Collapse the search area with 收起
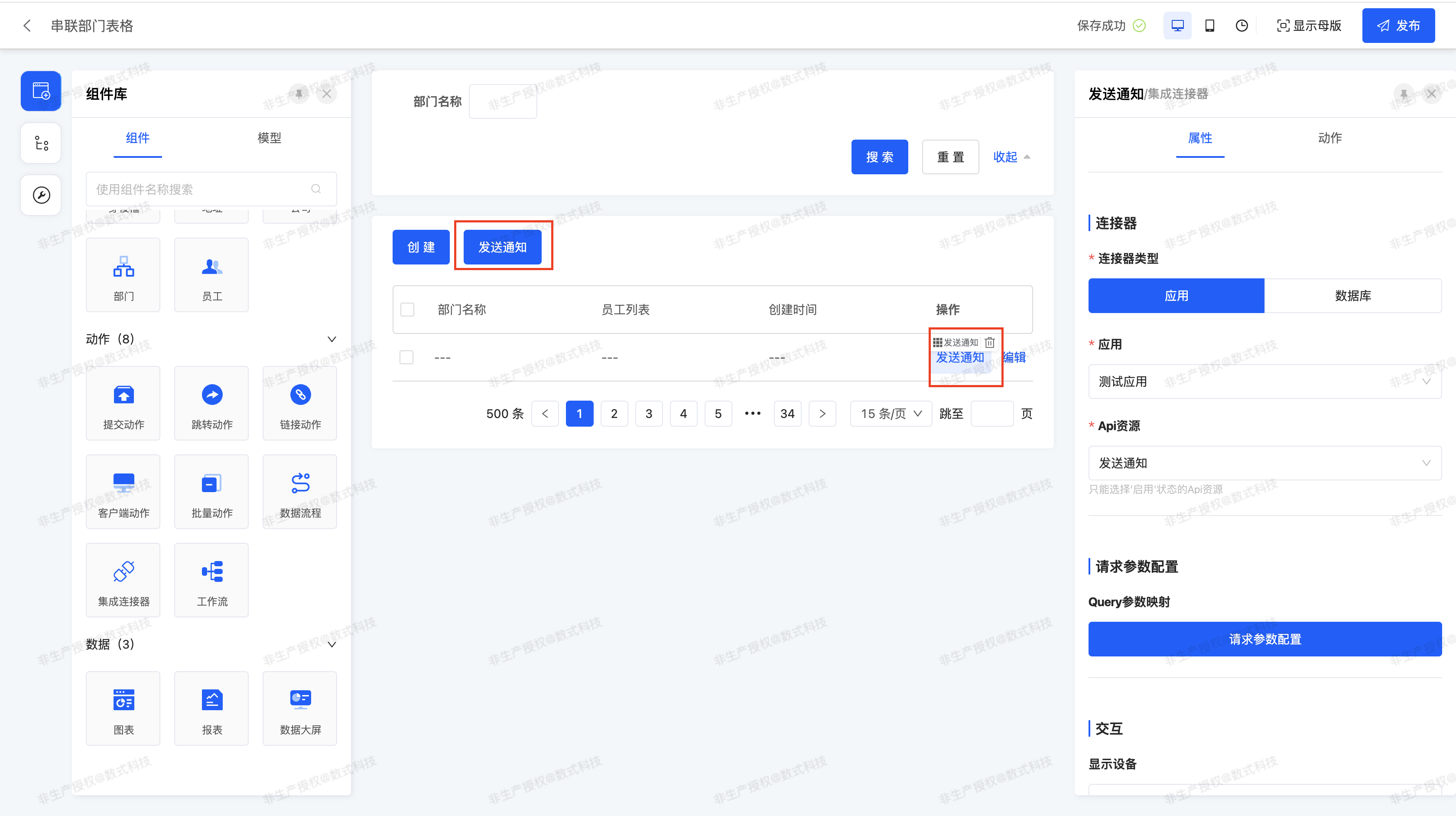The image size is (1456, 816). (x=1012, y=157)
